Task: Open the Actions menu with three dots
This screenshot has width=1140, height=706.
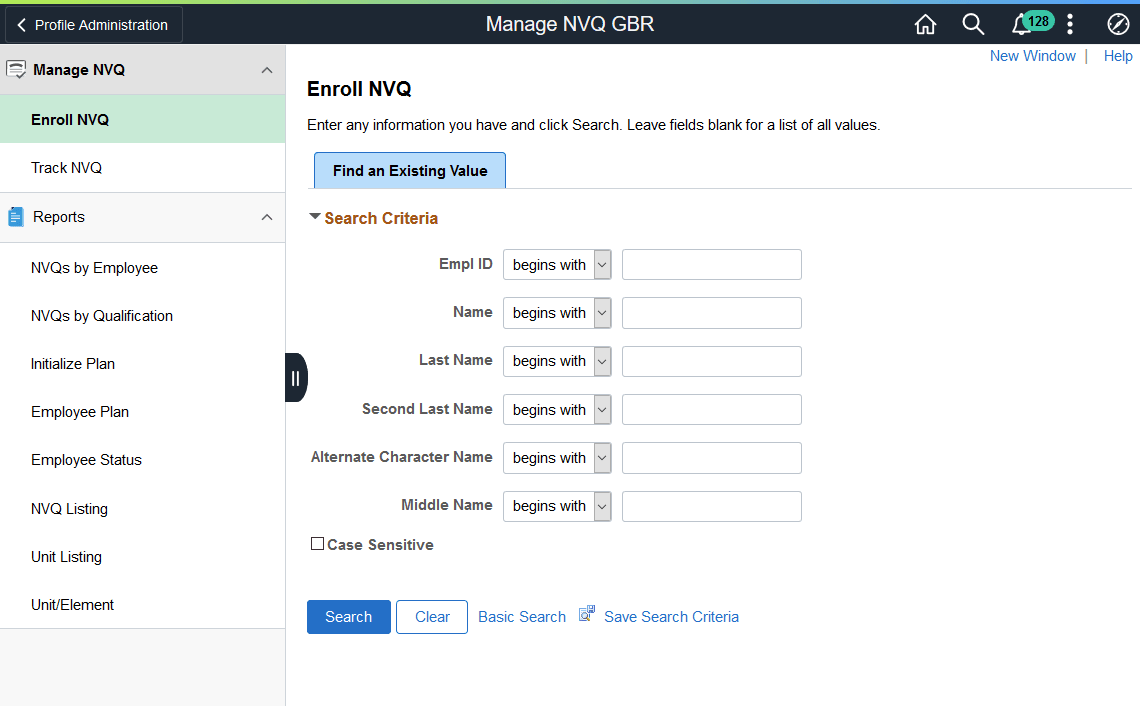Action: (1070, 23)
